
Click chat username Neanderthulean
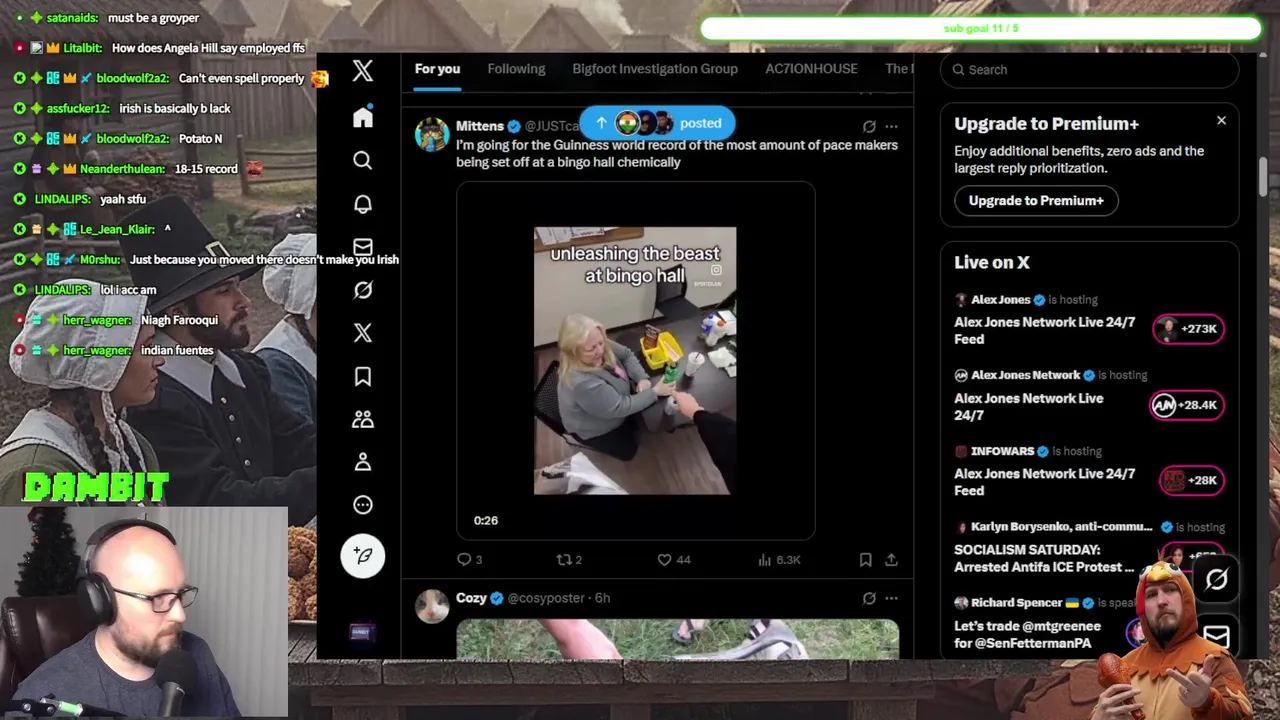coord(121,169)
